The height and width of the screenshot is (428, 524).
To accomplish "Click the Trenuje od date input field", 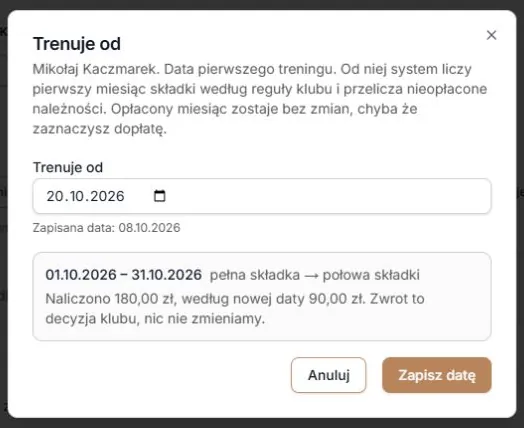I will pyautogui.click(x=262, y=196).
